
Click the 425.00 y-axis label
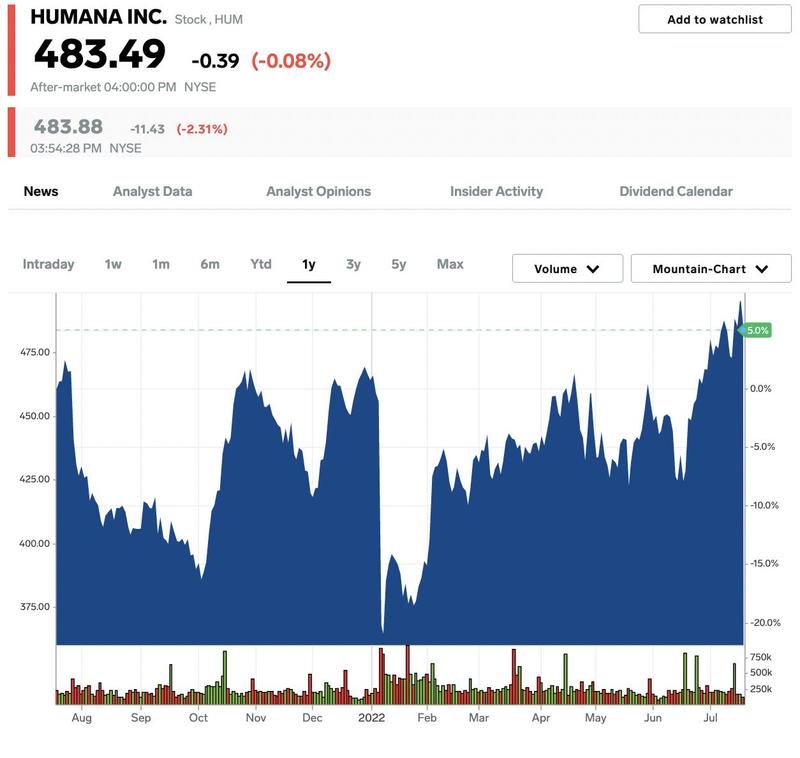coord(35,479)
